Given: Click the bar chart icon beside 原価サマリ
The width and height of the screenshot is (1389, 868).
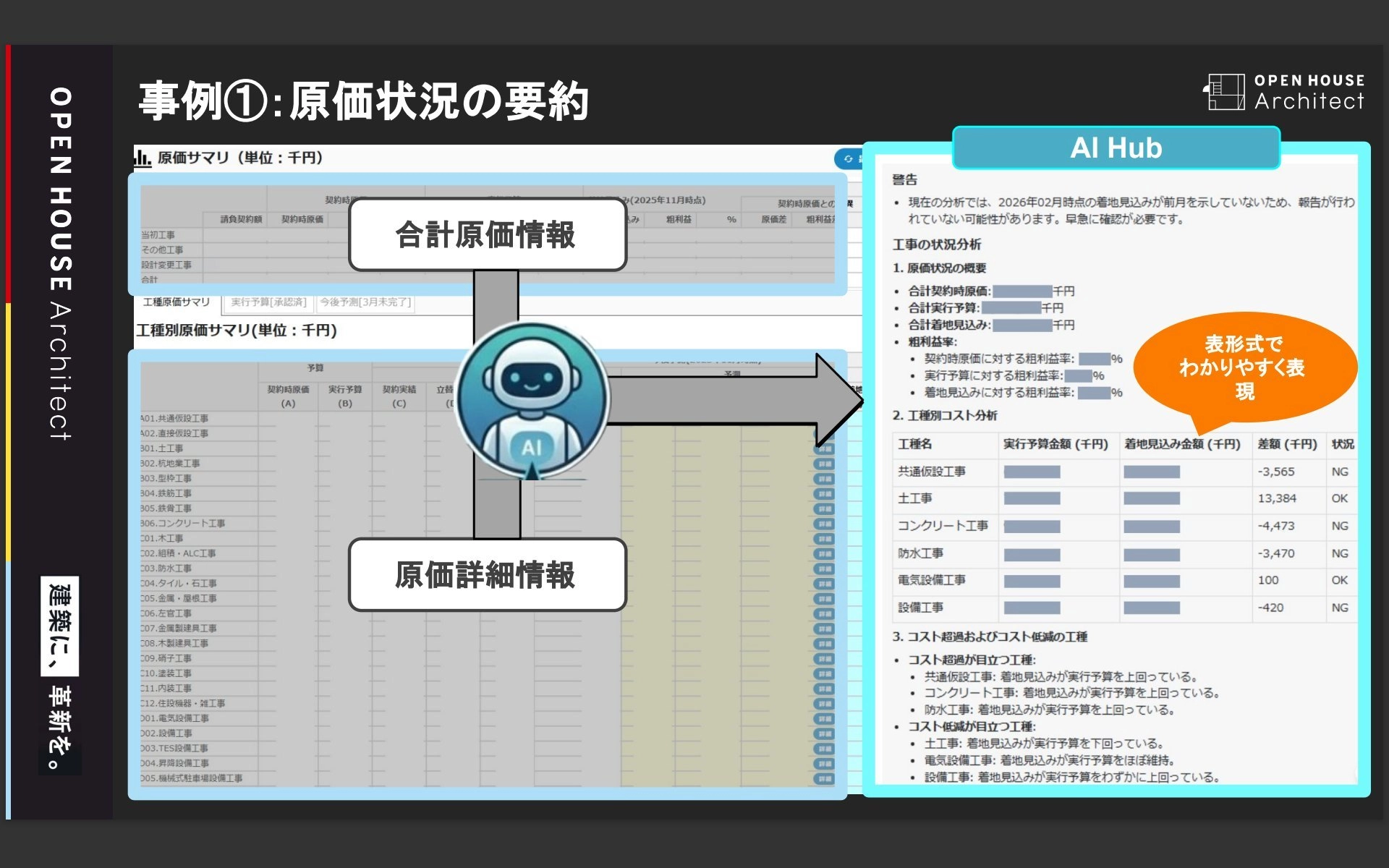Looking at the screenshot, I should pos(143,158).
